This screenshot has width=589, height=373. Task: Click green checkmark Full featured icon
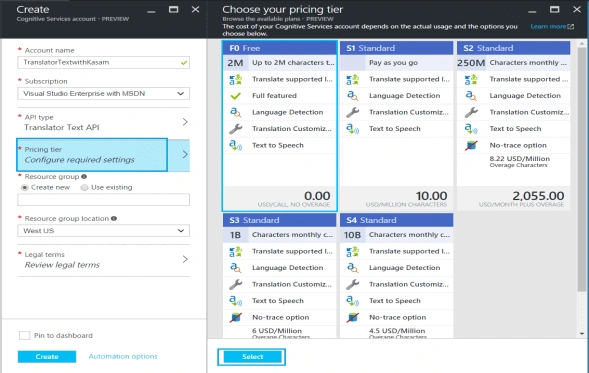[x=236, y=96]
